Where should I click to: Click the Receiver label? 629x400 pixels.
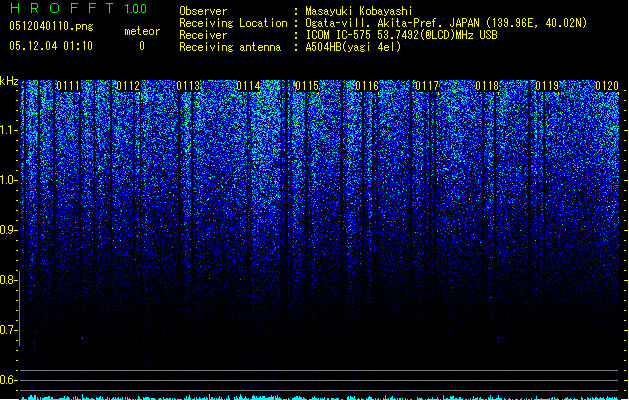point(203,35)
